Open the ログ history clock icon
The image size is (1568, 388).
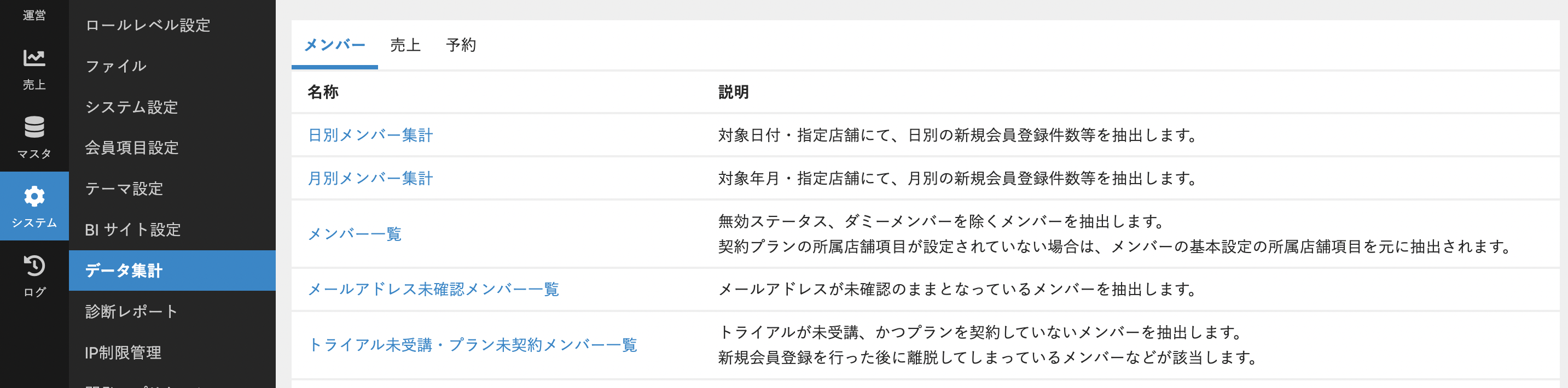pyautogui.click(x=34, y=266)
